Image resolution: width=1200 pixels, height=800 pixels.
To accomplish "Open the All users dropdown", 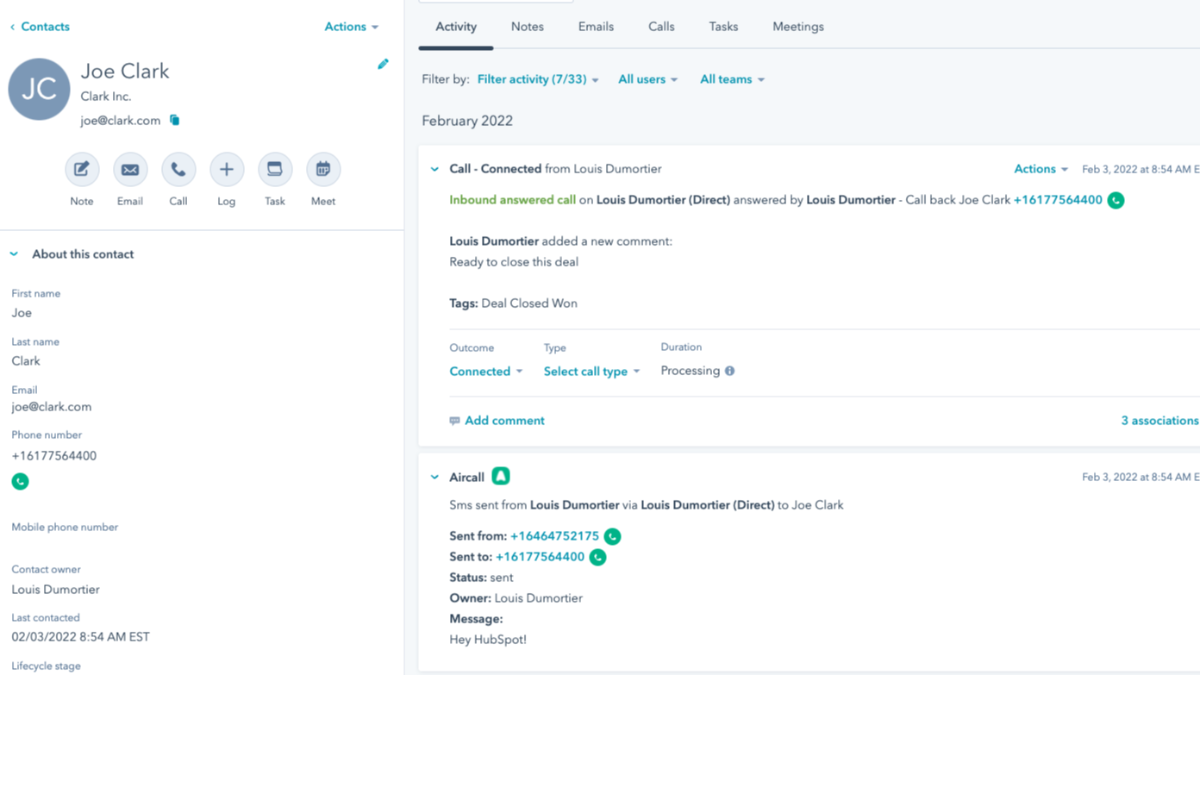I will (648, 79).
